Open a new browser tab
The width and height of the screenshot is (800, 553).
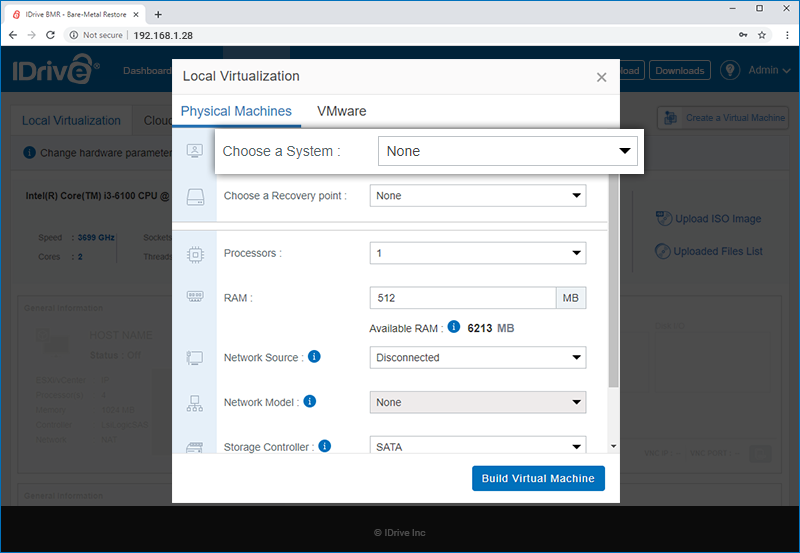(x=158, y=15)
